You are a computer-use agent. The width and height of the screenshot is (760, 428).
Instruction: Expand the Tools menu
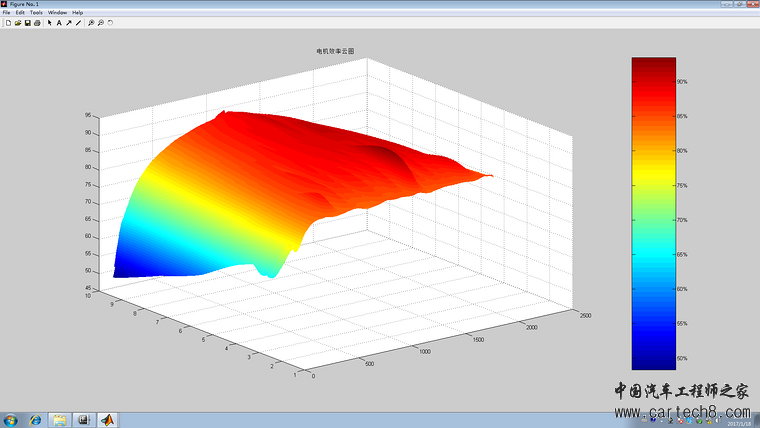[36, 12]
